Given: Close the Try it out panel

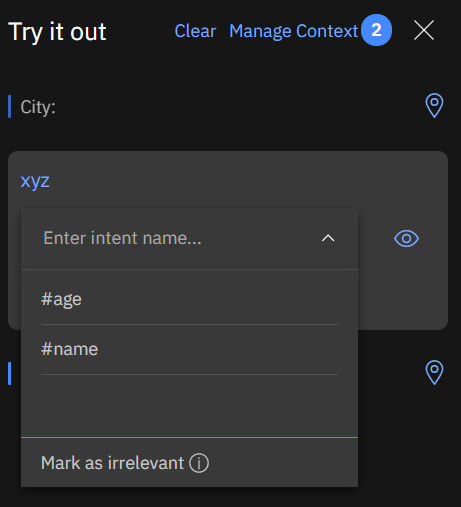Looking at the screenshot, I should click(424, 30).
